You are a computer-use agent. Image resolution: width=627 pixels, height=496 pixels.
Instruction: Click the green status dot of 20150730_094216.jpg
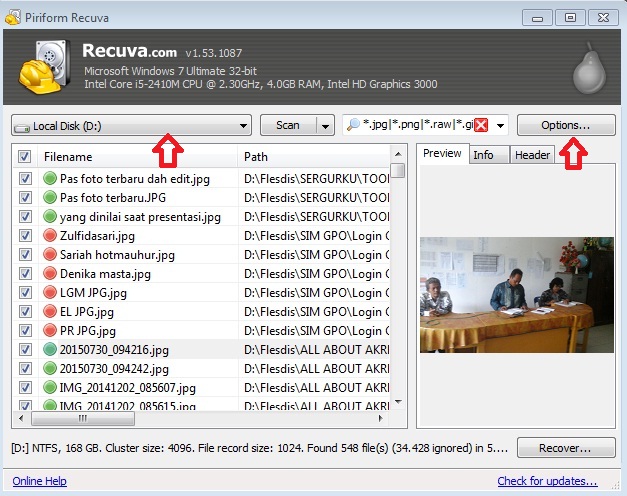coord(50,349)
